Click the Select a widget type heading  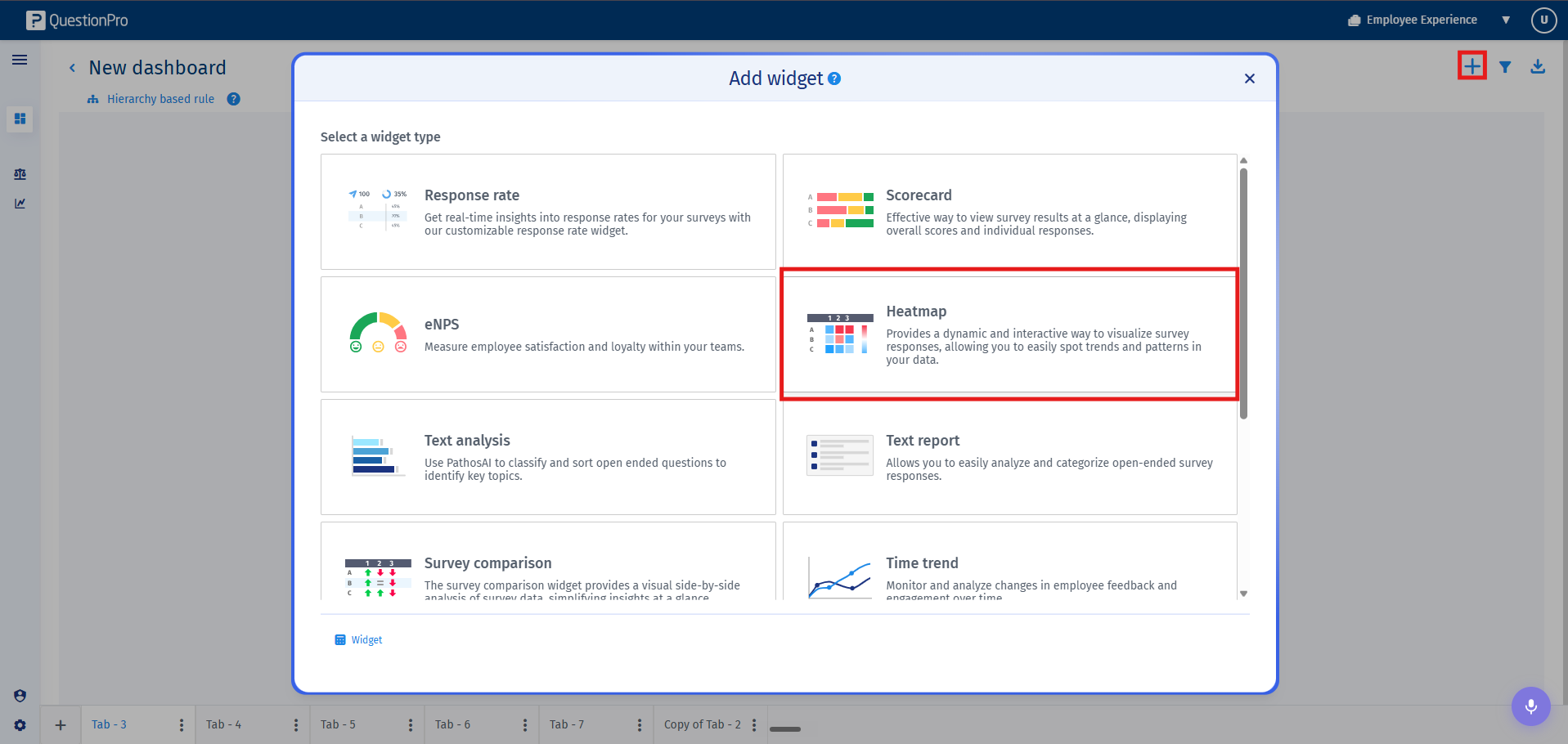tap(380, 137)
